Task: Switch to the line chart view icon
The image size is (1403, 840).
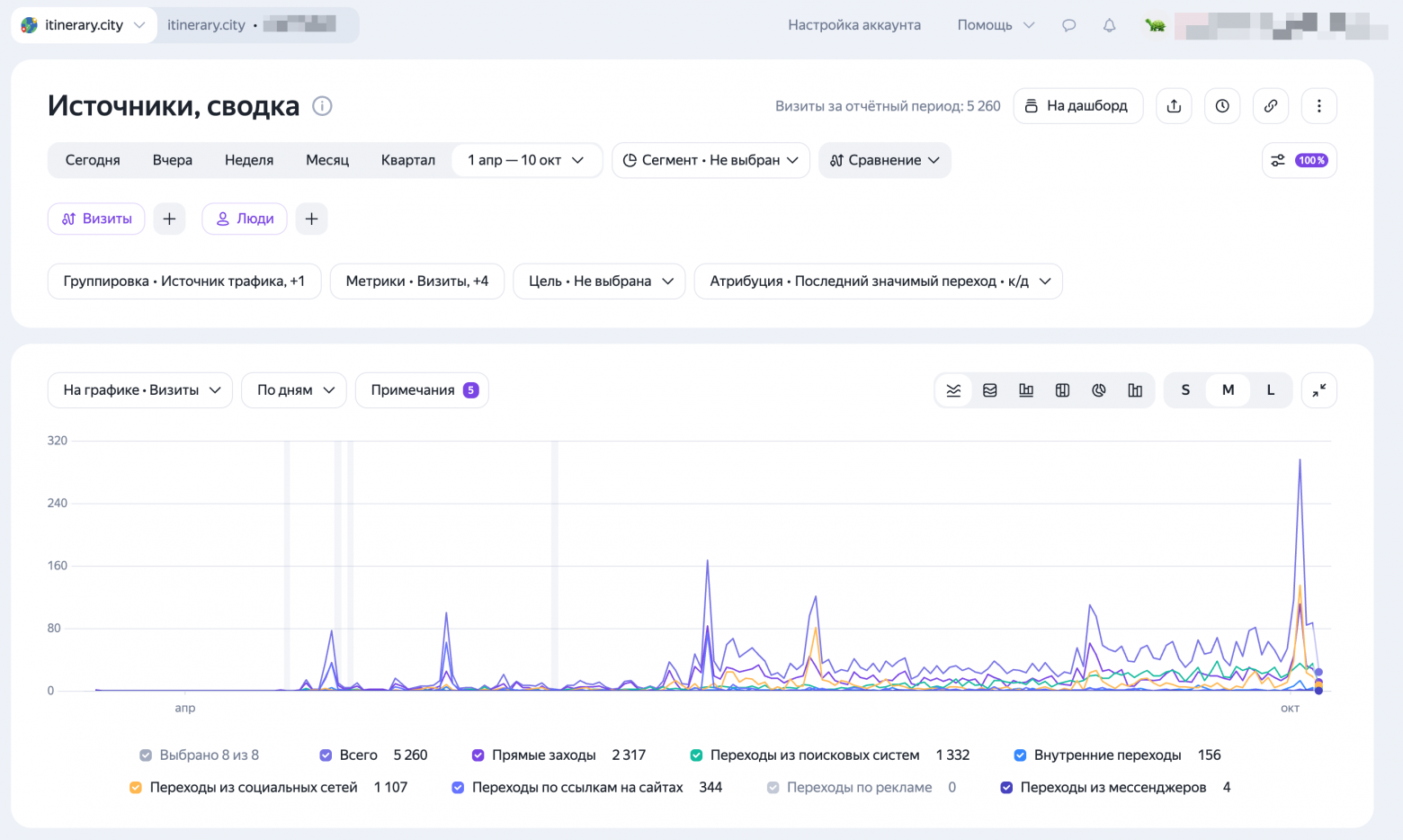Action: [x=953, y=390]
